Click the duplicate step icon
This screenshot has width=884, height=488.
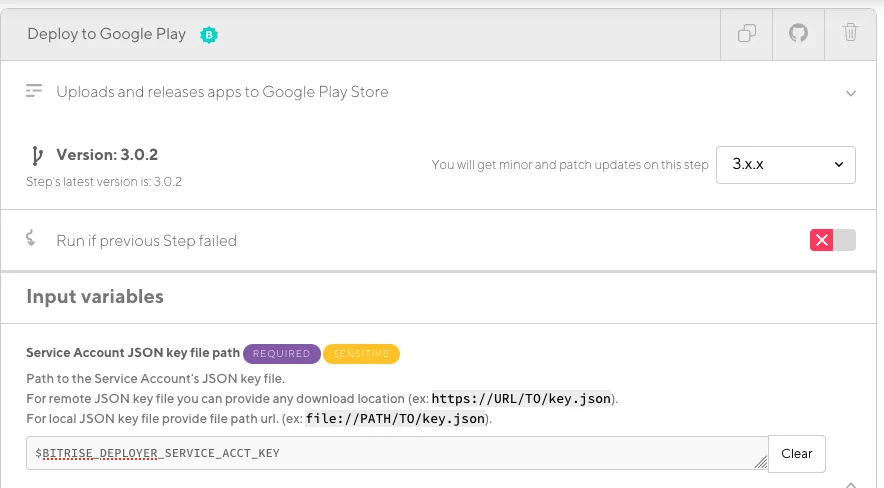747,34
